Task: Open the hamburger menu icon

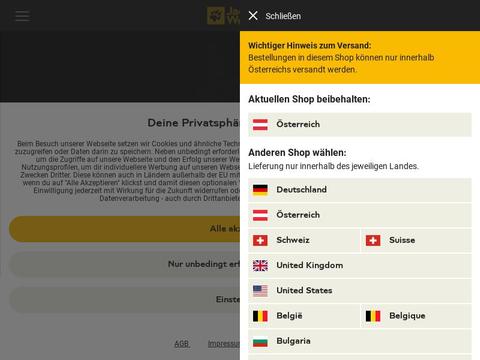Action: [22, 16]
